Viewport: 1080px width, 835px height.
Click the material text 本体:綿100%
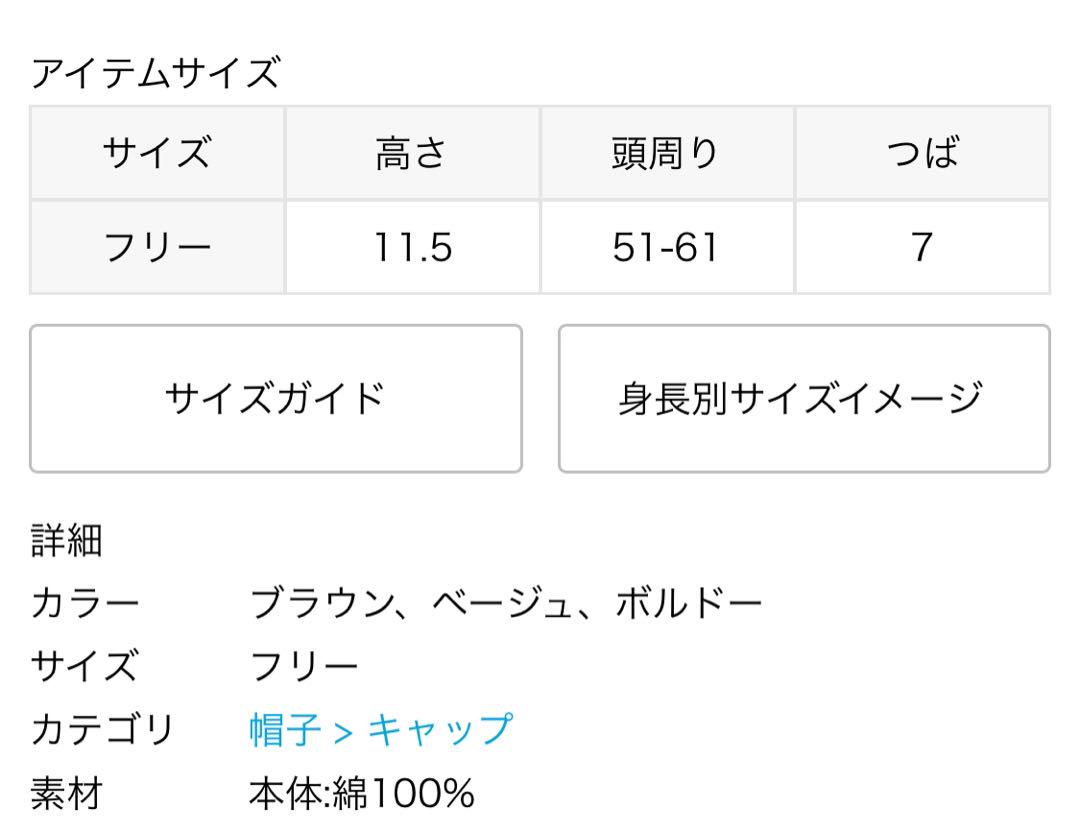362,793
